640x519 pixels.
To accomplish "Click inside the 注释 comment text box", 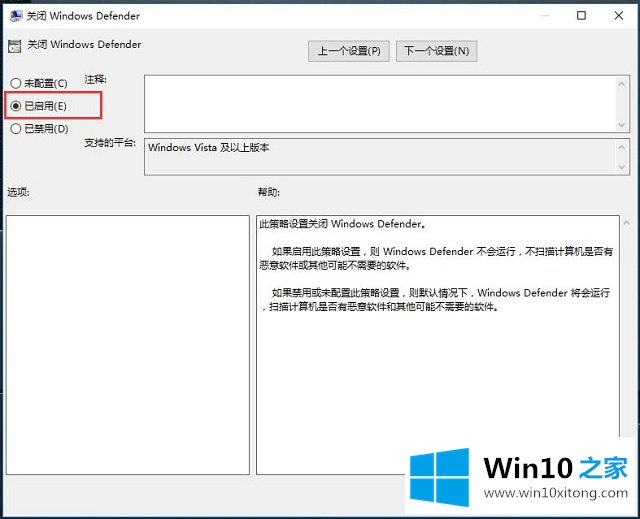I will click(380, 104).
